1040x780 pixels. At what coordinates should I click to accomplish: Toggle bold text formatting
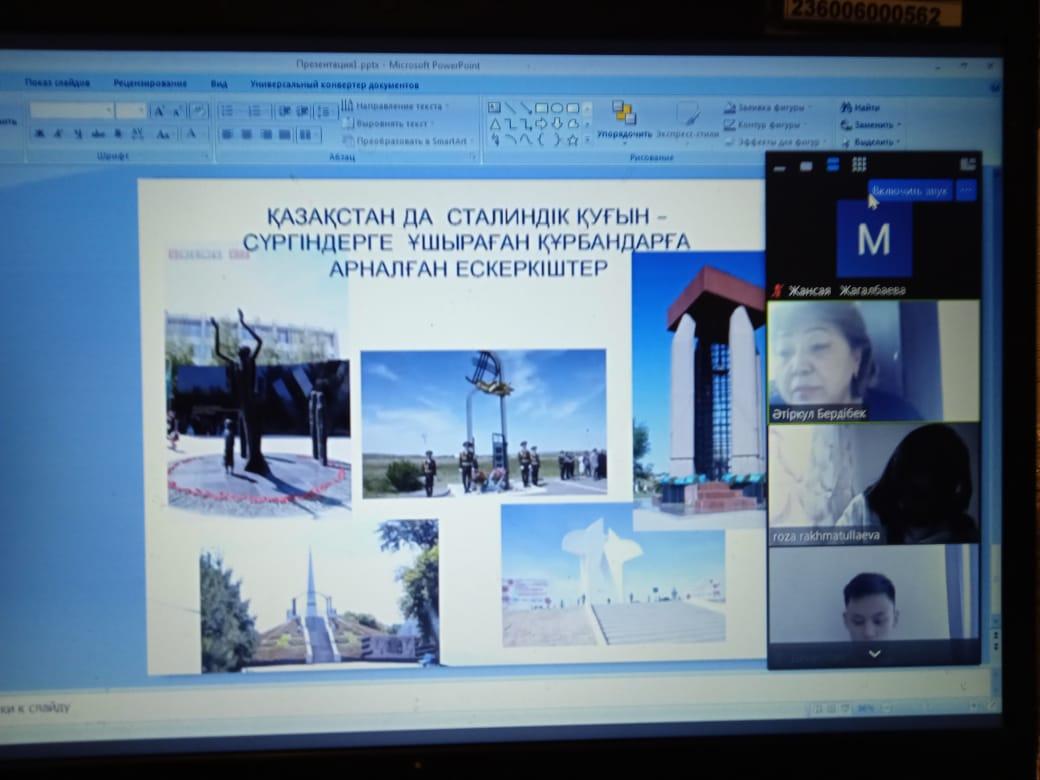click(40, 134)
